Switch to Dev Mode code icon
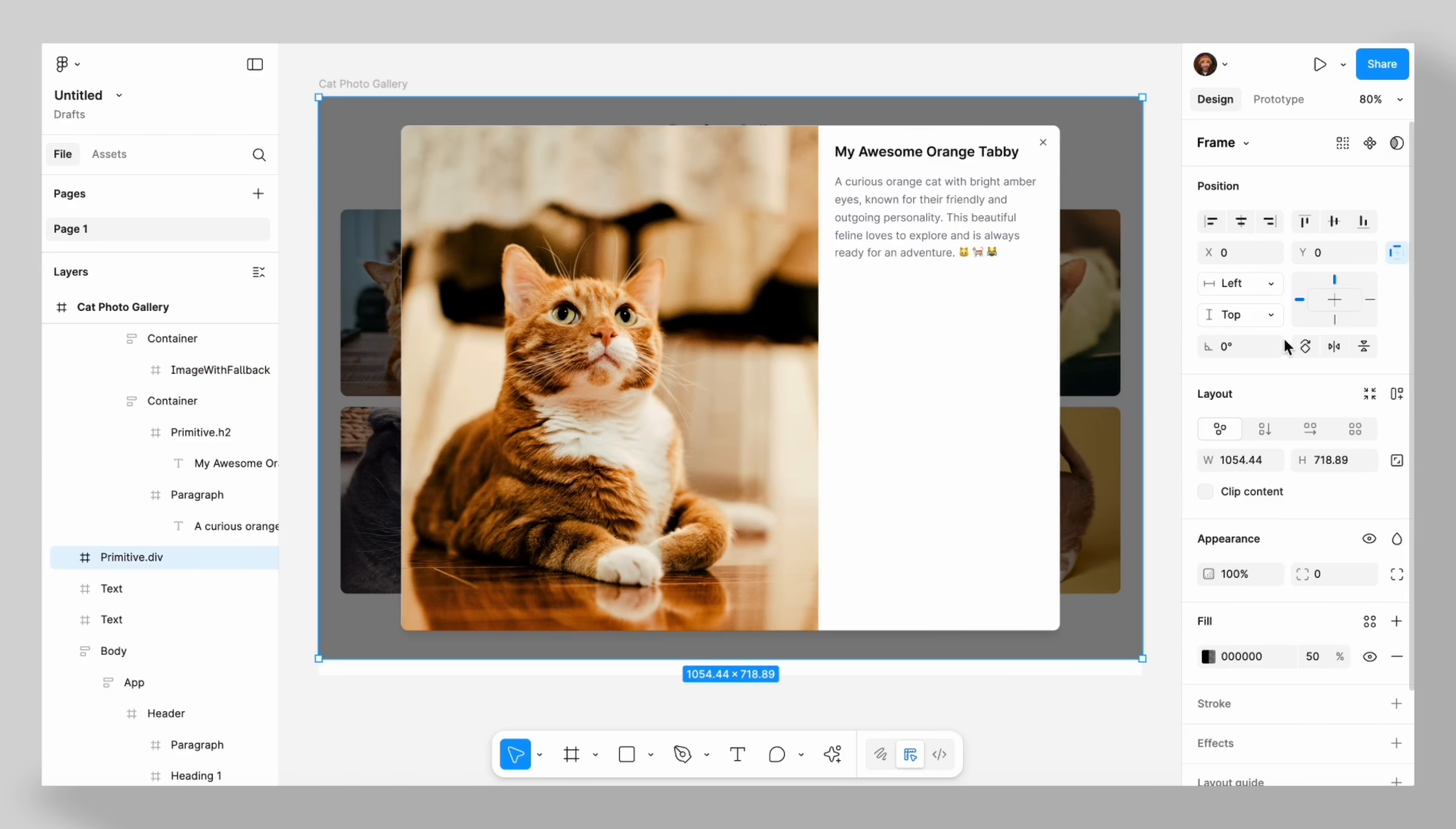 point(939,755)
